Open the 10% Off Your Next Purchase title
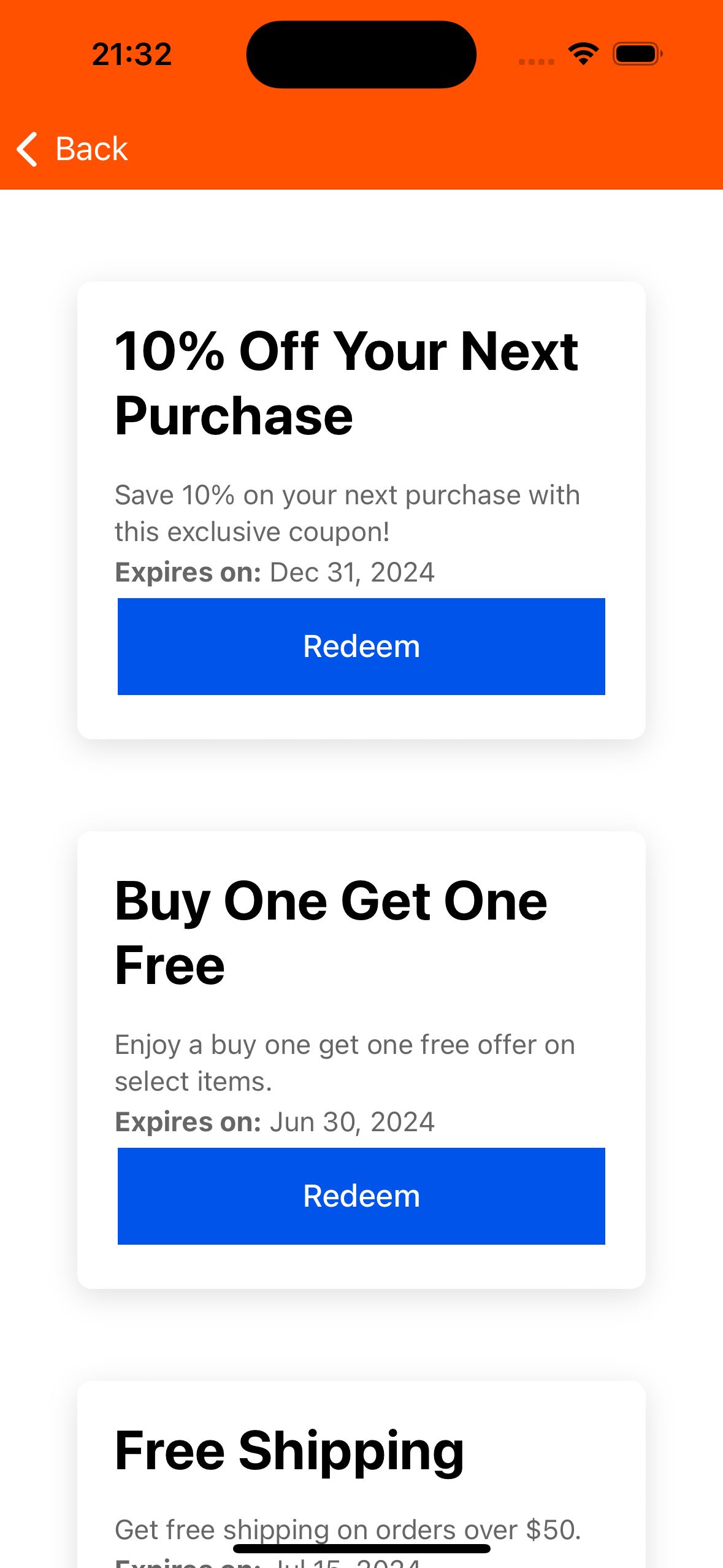Image resolution: width=723 pixels, height=1568 pixels. (346, 383)
